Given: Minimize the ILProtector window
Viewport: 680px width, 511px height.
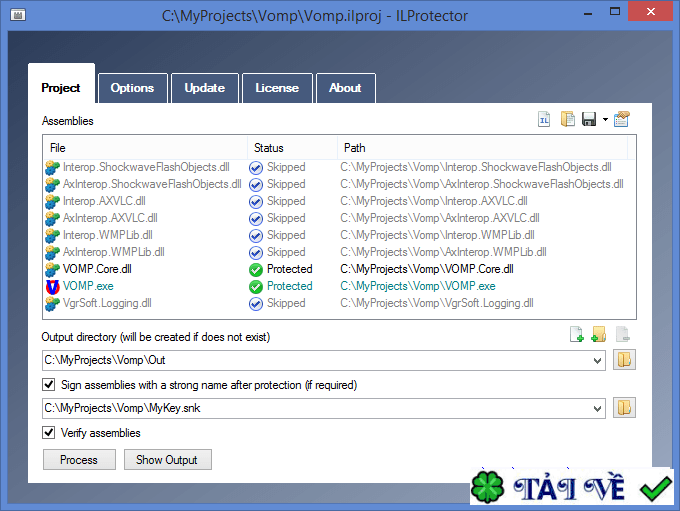Looking at the screenshot, I should 588,13.
